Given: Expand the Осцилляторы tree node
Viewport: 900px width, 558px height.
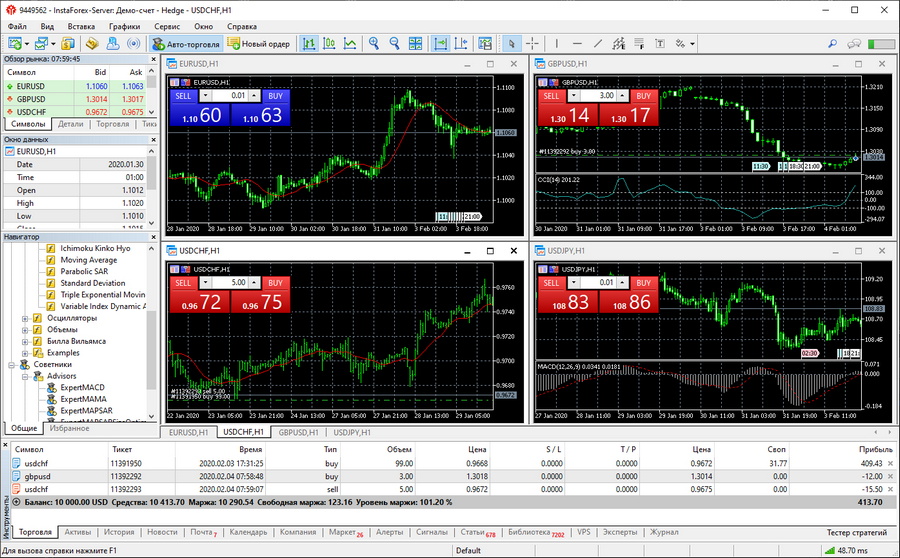Looking at the screenshot, I should pos(24,318).
